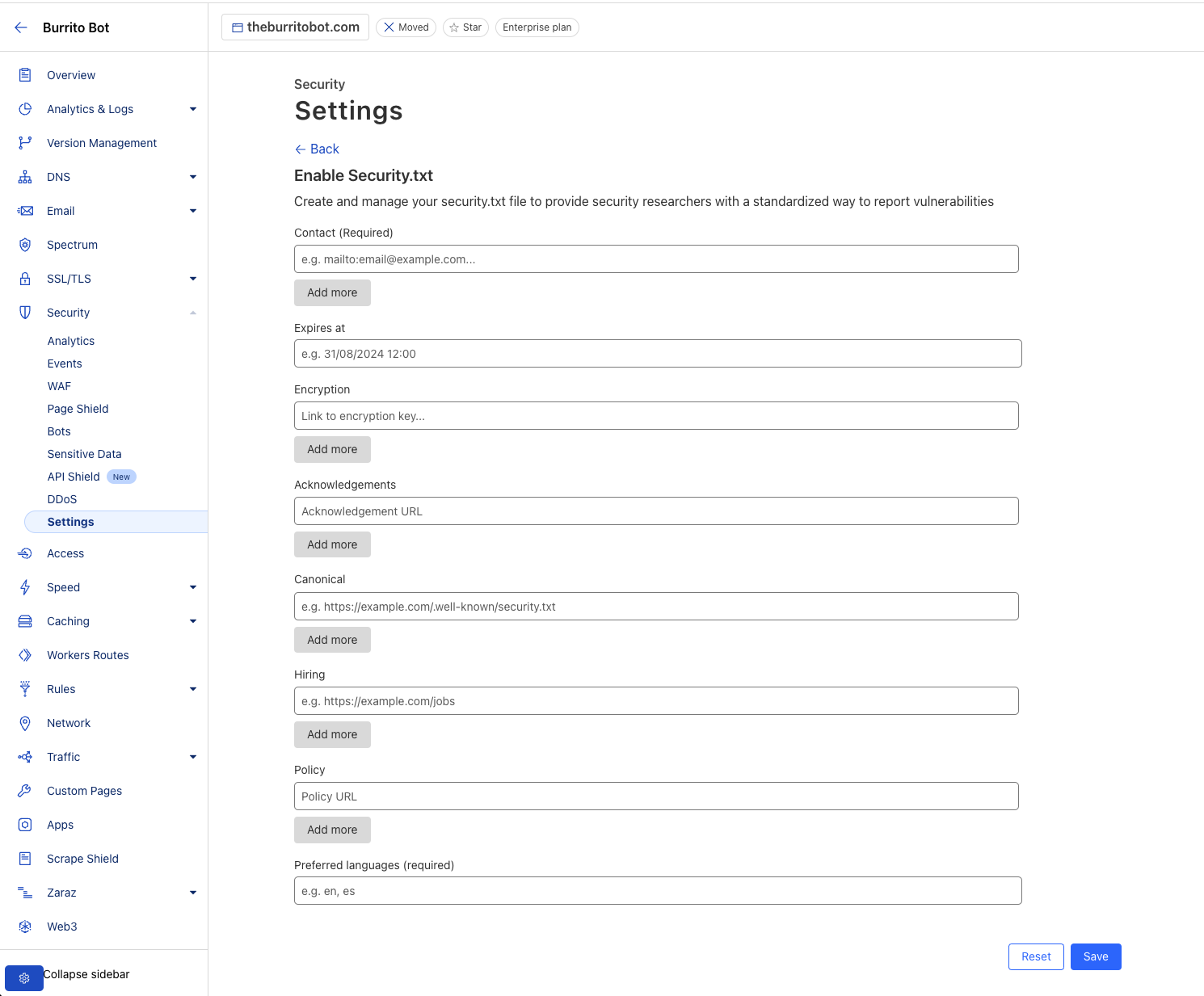The width and height of the screenshot is (1204, 996).
Task: Open WAF under Security
Action: [59, 386]
